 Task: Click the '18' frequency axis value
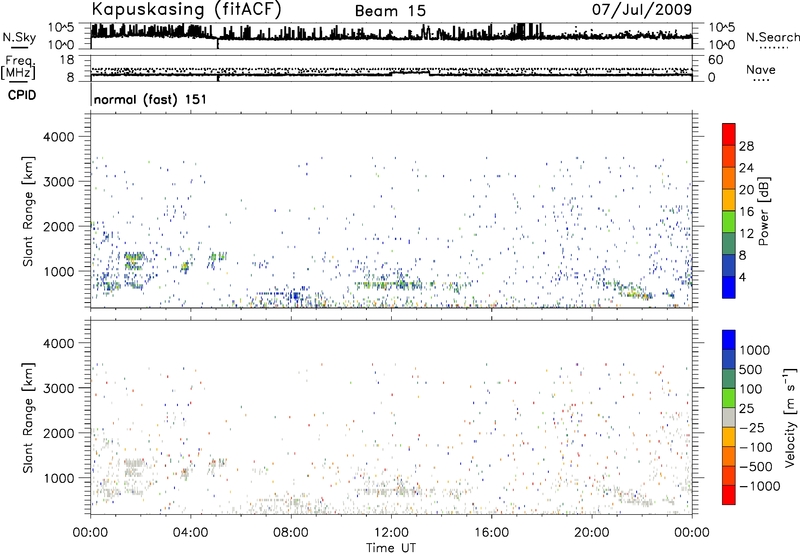click(67, 60)
